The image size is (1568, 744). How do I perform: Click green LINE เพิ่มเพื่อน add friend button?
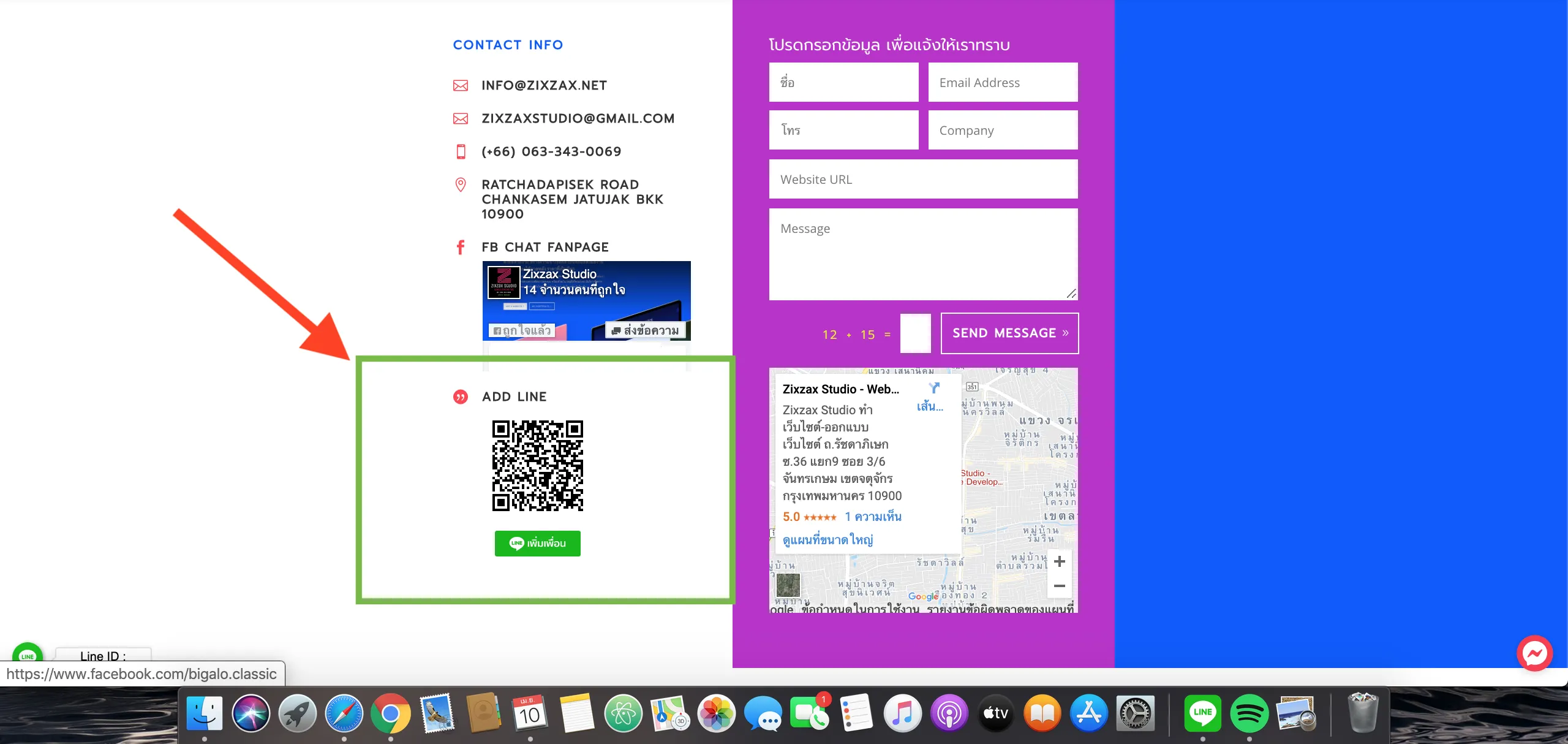pos(538,543)
